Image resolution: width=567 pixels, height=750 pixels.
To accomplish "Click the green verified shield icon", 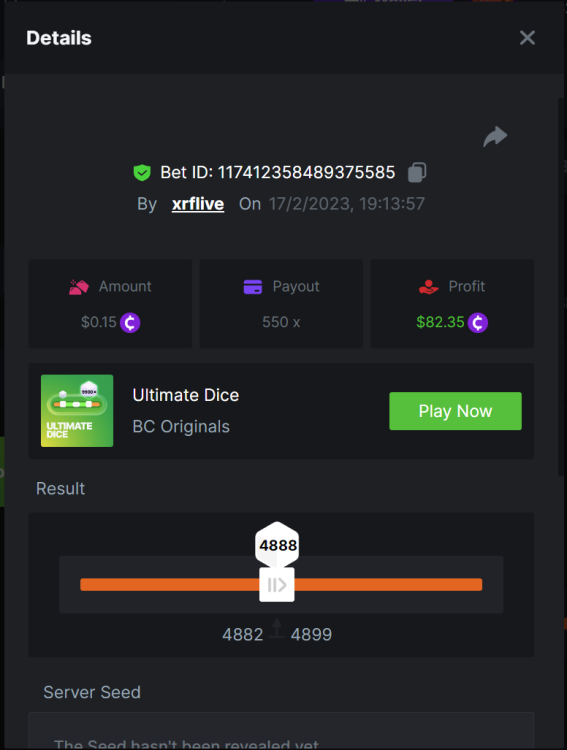I will pyautogui.click(x=142, y=172).
